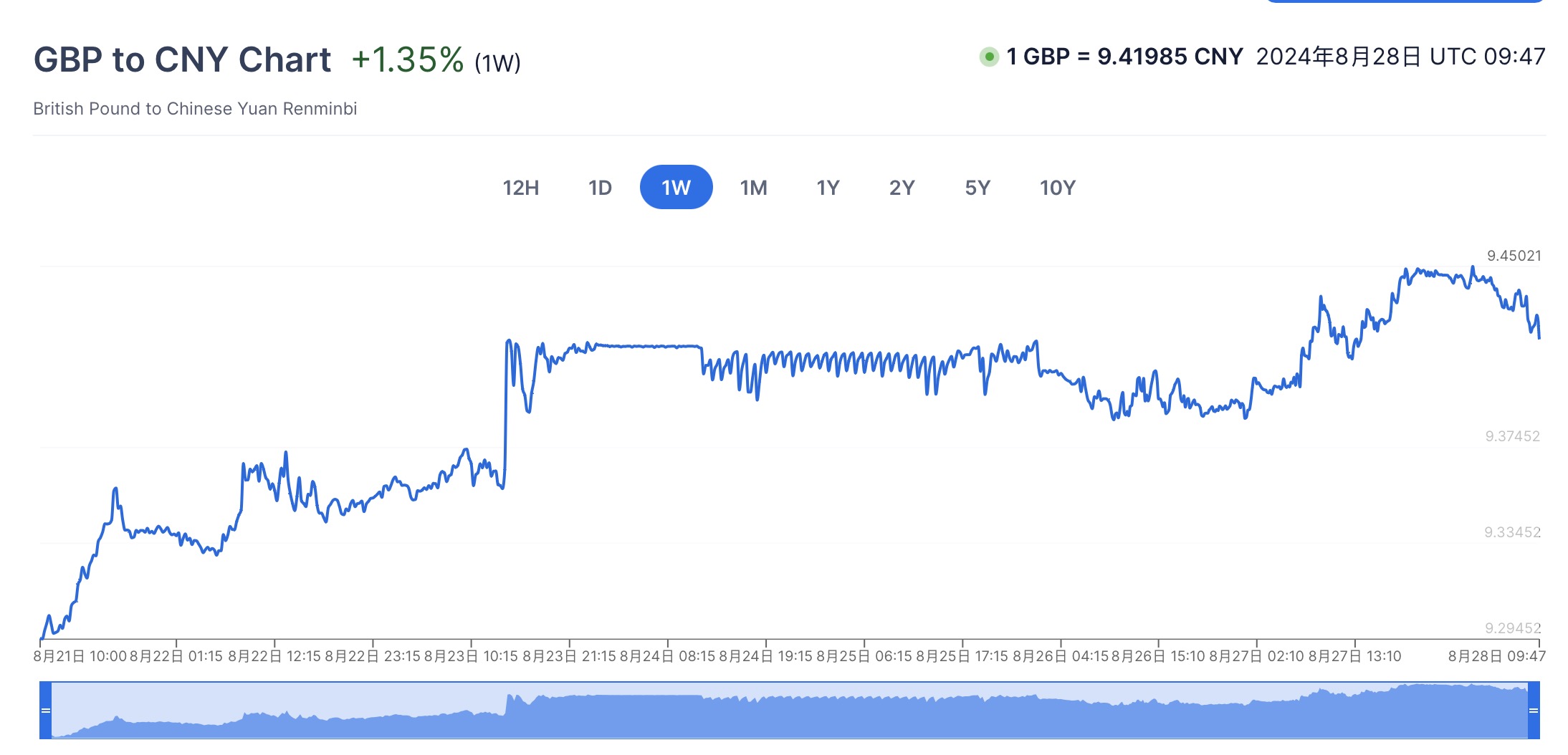The width and height of the screenshot is (1568, 755).
Task: Open the 10Y historical range
Action: (1057, 188)
